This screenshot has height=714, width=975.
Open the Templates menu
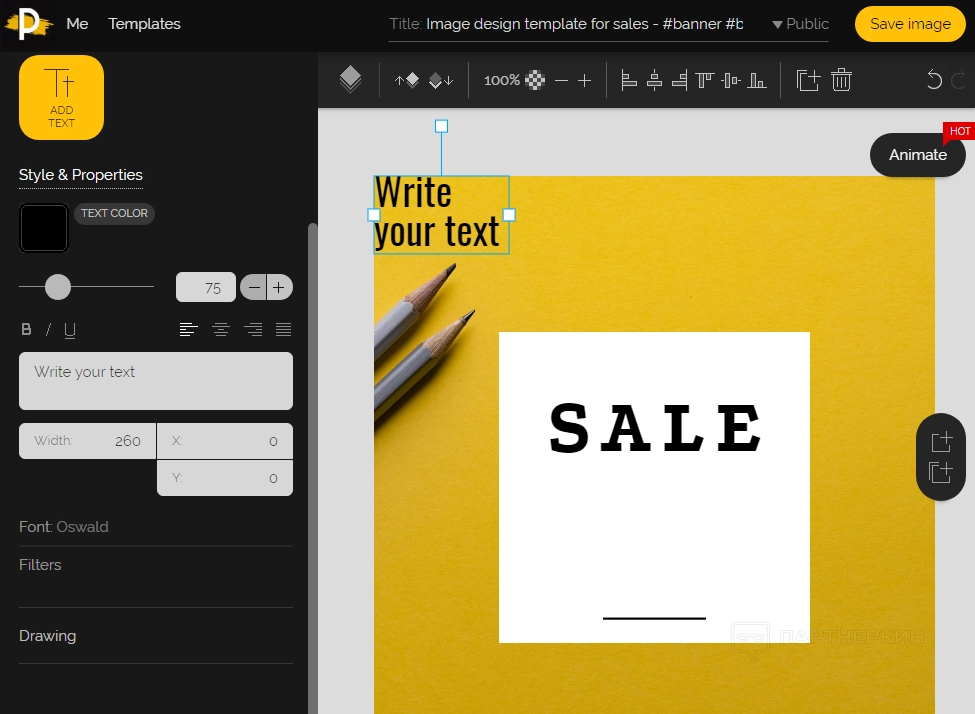144,24
